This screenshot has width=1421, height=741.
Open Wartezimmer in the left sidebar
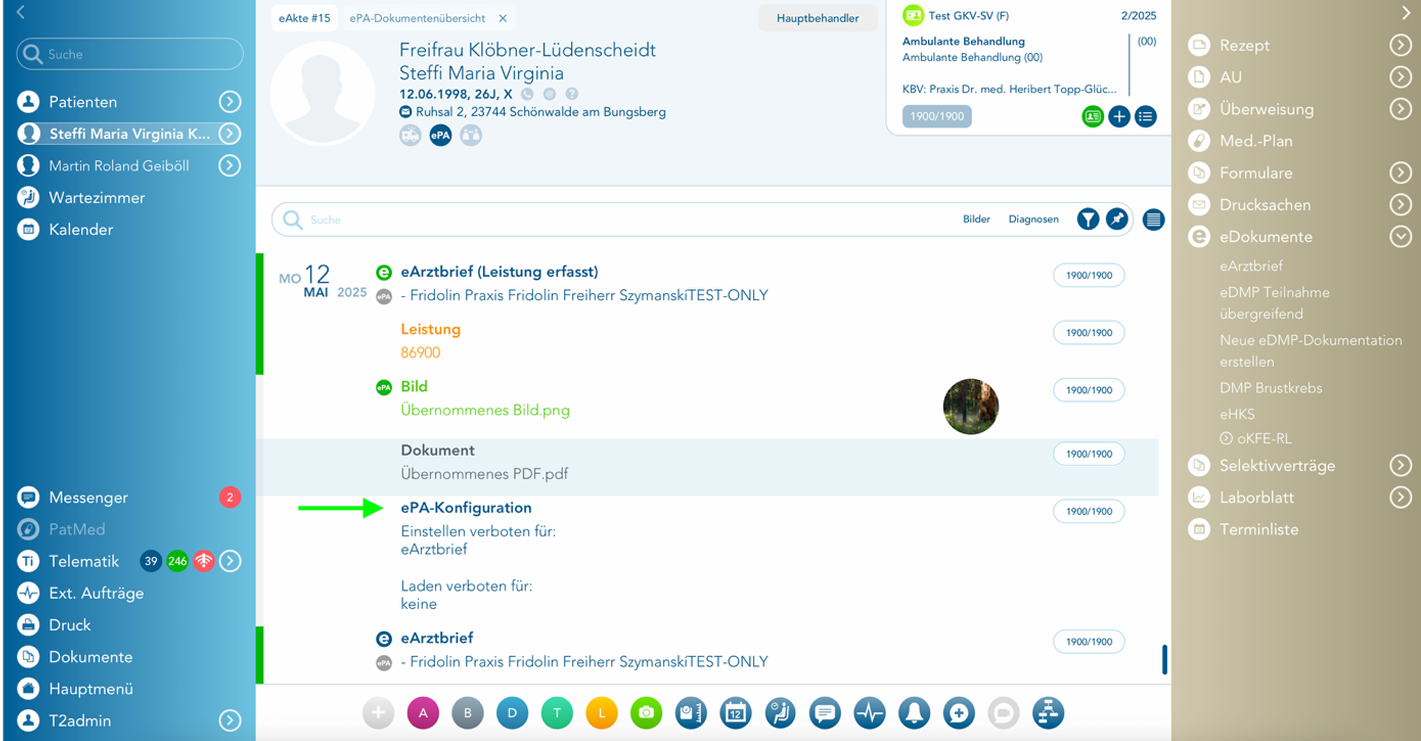point(96,198)
